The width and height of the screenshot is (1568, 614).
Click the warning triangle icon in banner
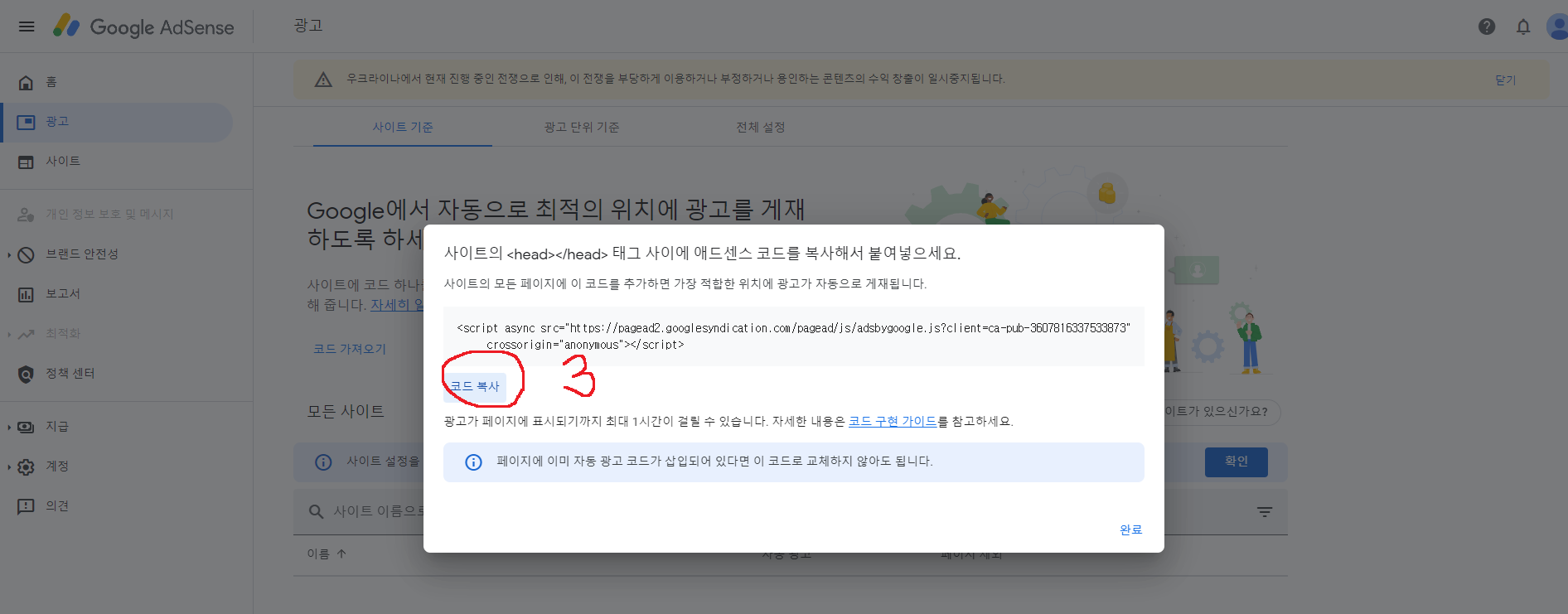323,80
